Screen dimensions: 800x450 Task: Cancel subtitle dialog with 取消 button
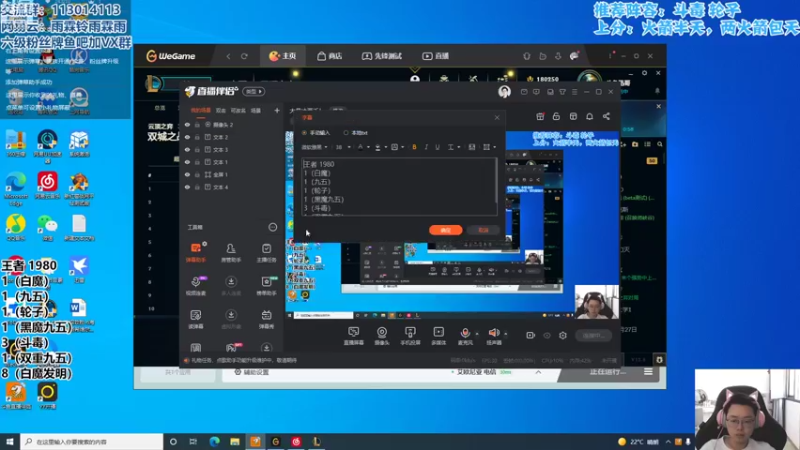click(483, 230)
